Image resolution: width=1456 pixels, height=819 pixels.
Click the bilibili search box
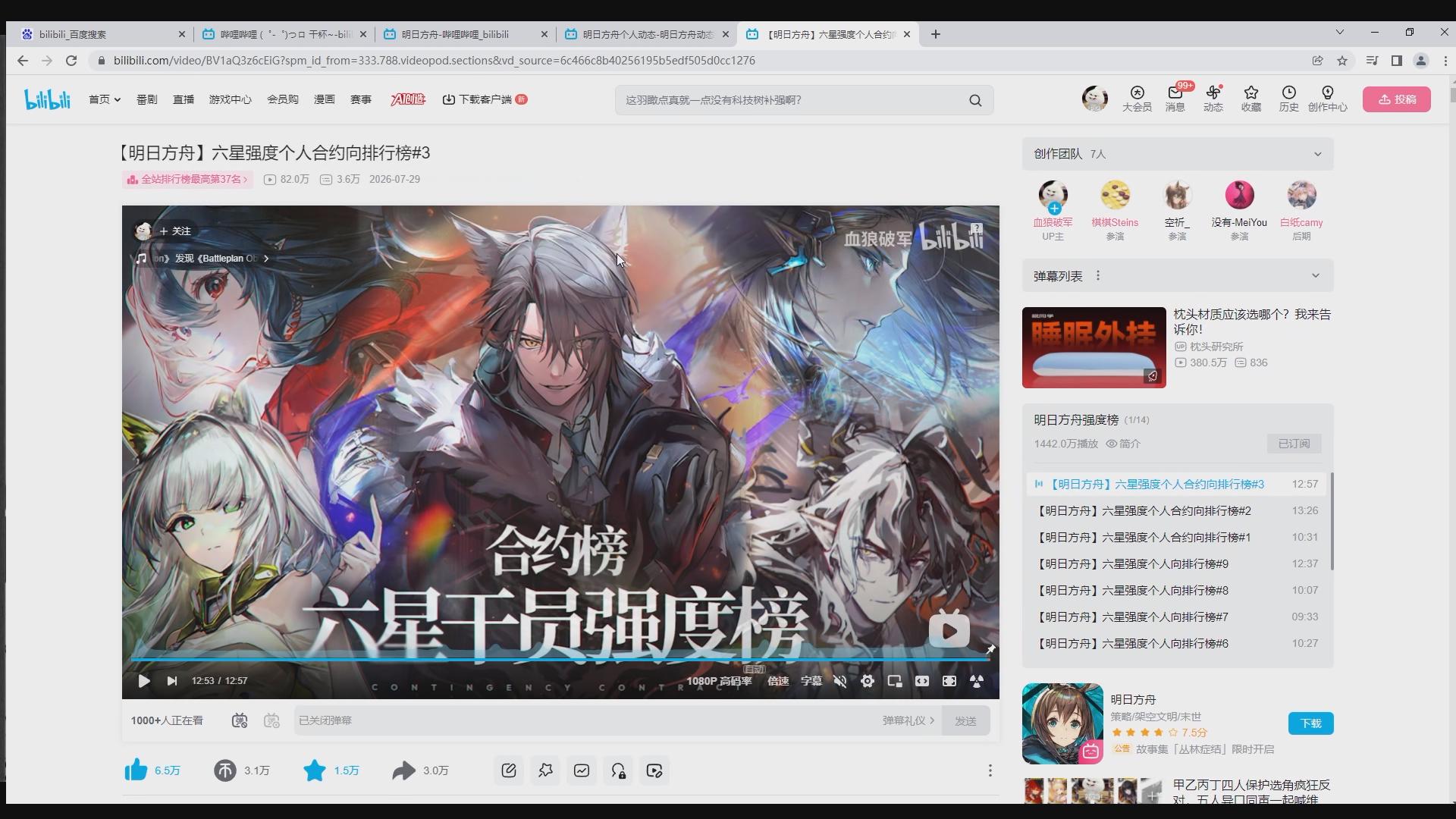coord(789,100)
